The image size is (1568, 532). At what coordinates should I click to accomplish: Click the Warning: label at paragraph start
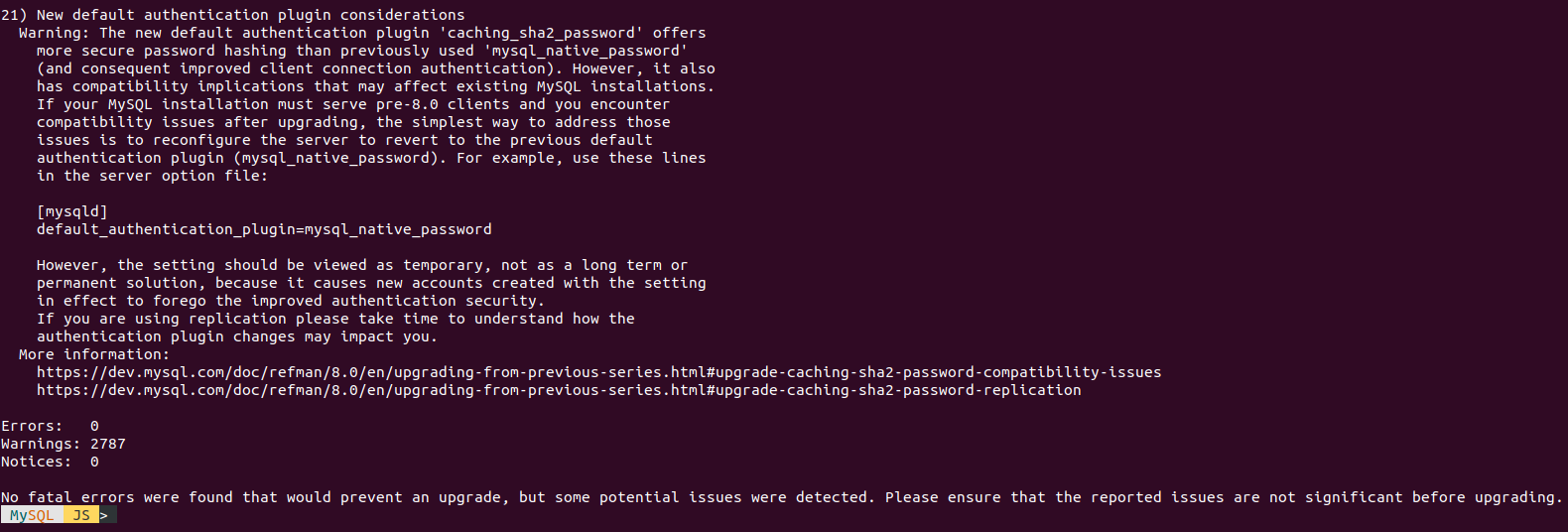point(55,33)
